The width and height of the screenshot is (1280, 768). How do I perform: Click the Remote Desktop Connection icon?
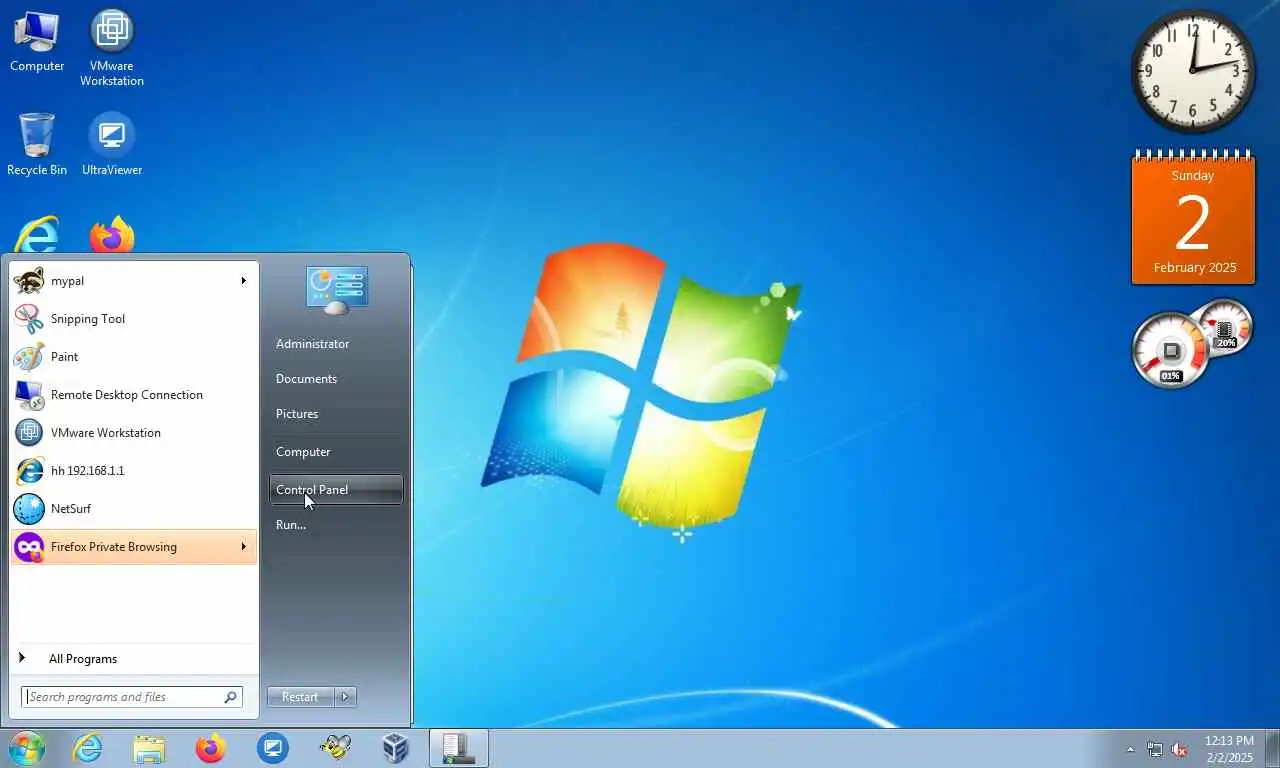29,395
